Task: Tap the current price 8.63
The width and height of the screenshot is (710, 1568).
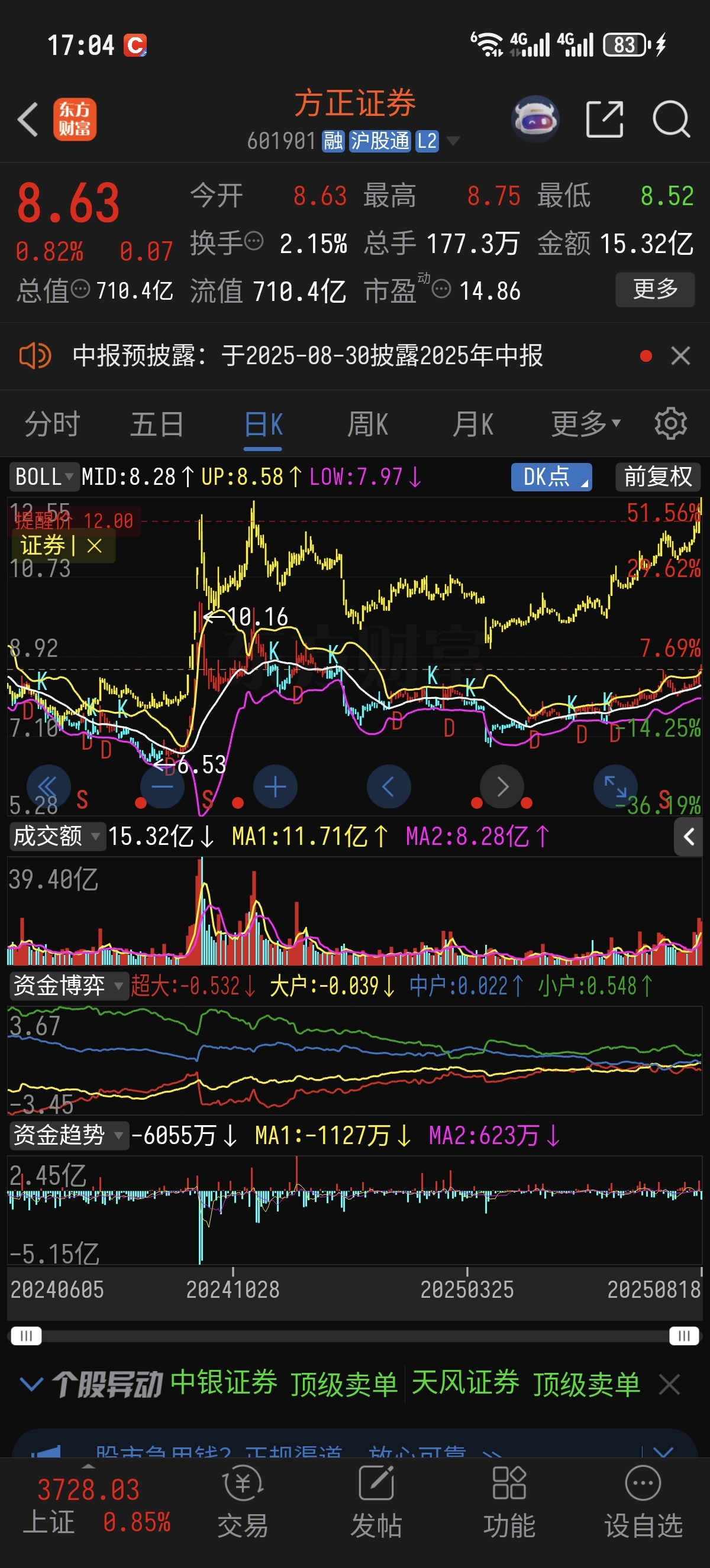Action: tap(68, 203)
